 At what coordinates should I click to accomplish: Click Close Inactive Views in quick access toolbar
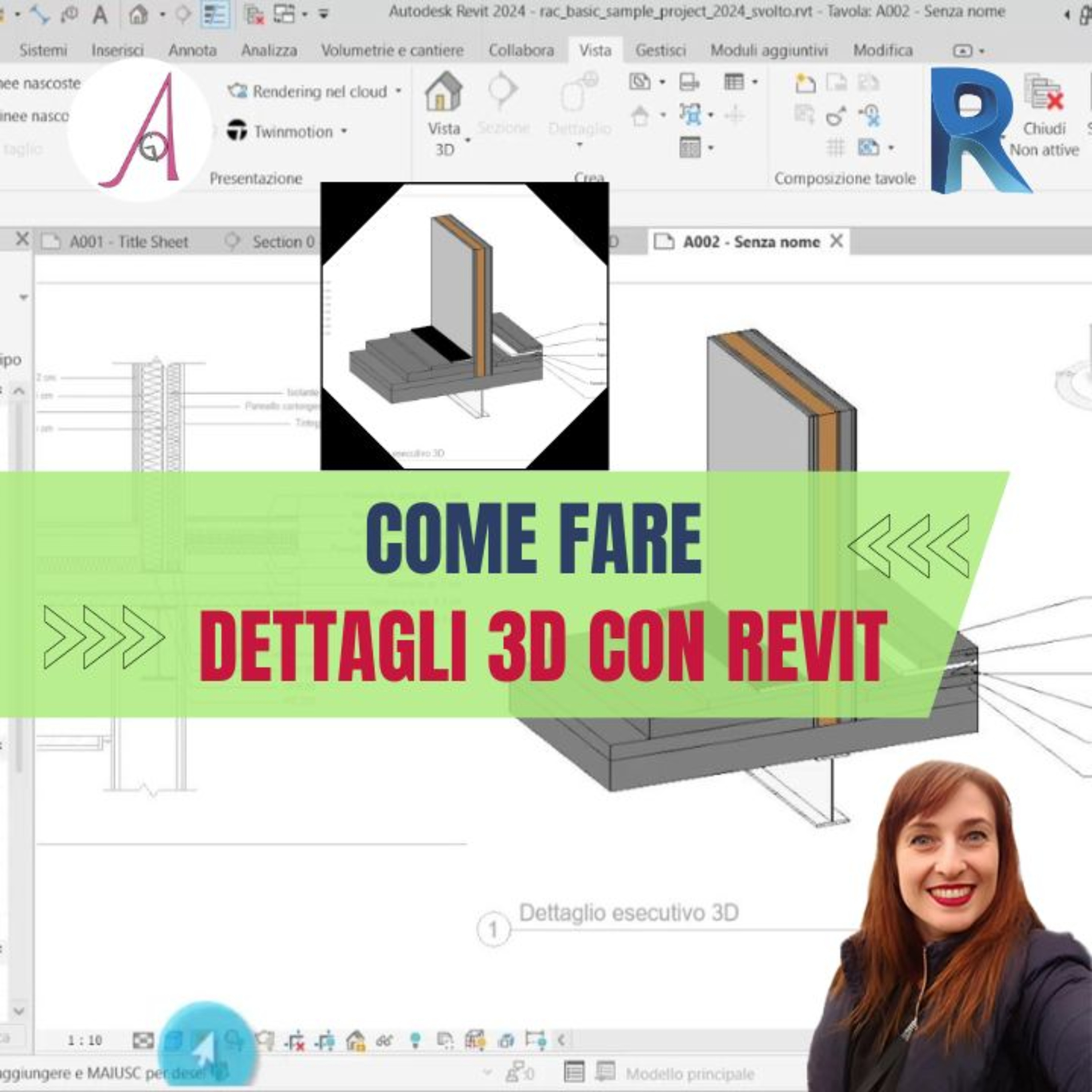click(254, 14)
